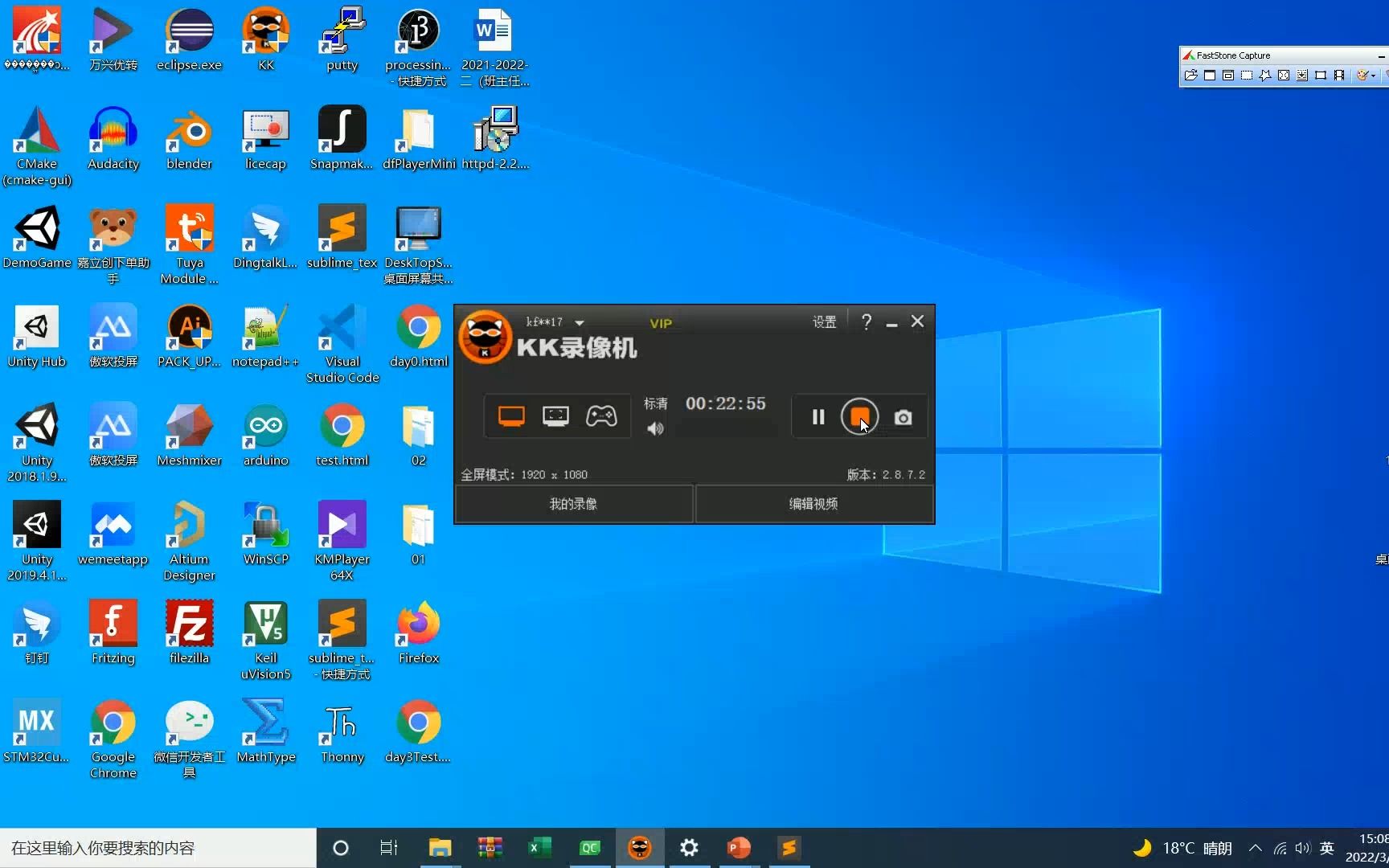Capture scrolling window in FastStone Capture

[x=1301, y=76]
